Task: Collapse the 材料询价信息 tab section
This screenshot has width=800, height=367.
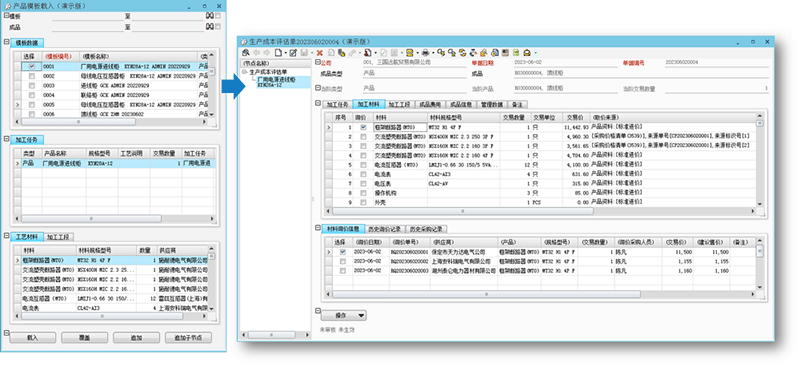Action: (318, 228)
